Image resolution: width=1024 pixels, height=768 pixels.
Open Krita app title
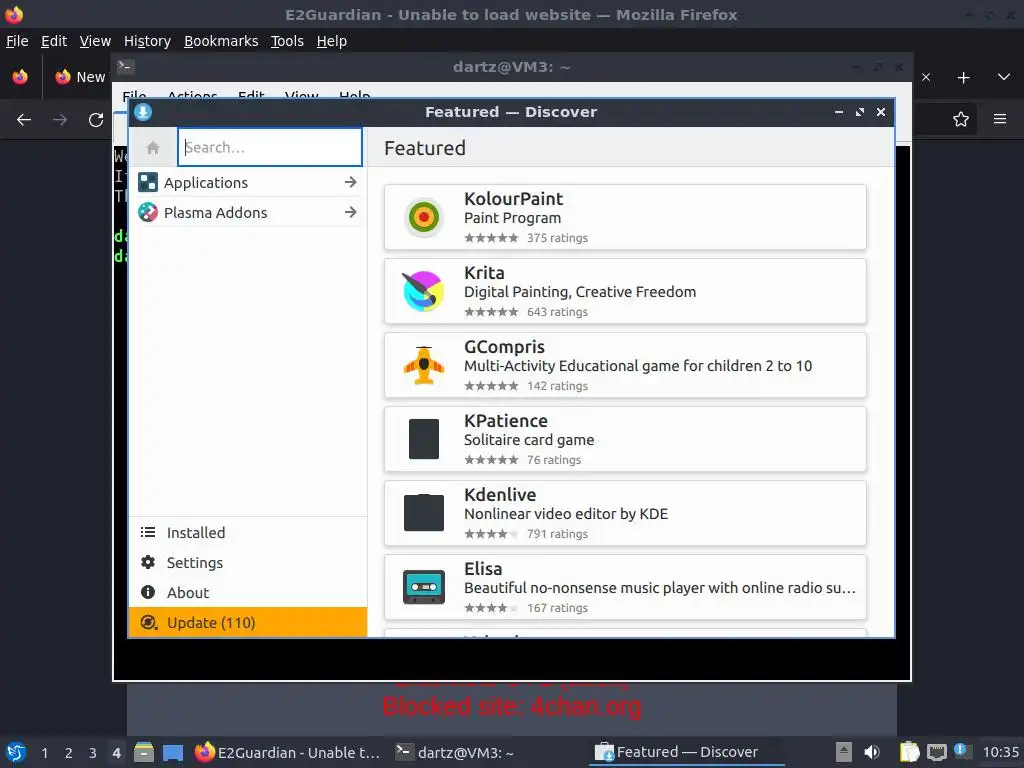[x=484, y=272]
